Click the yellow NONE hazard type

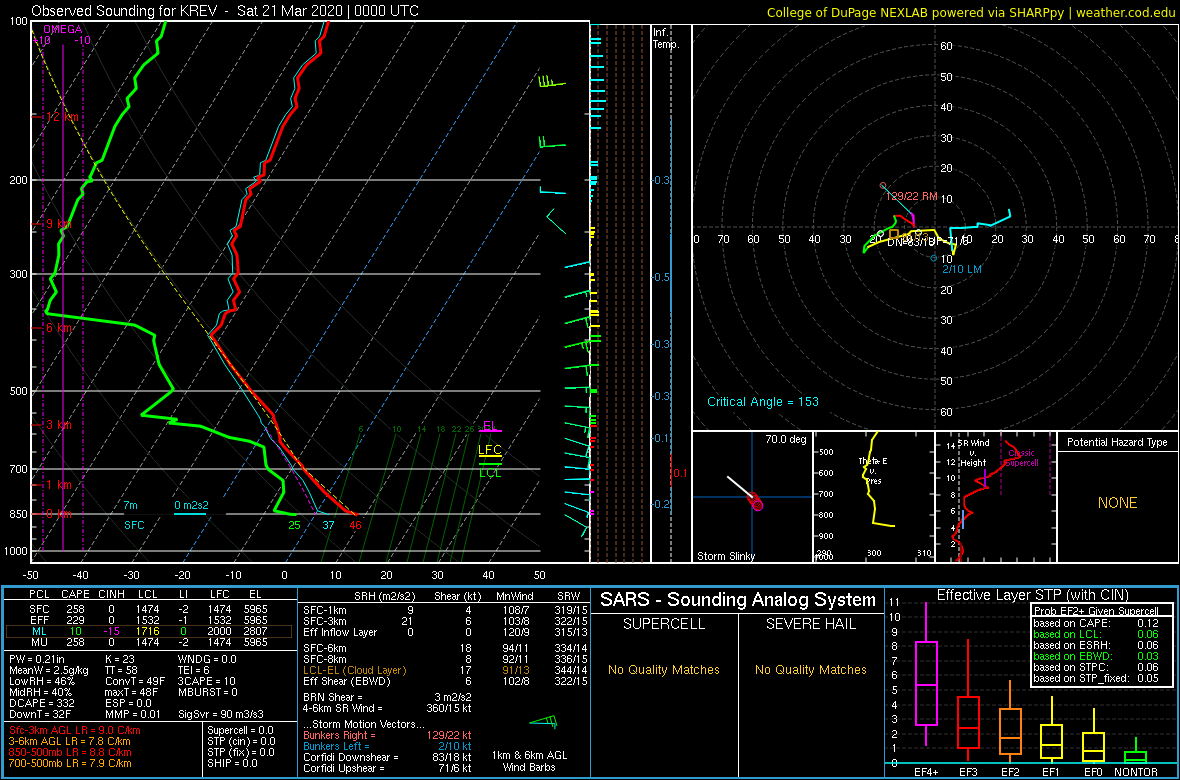point(1118,503)
